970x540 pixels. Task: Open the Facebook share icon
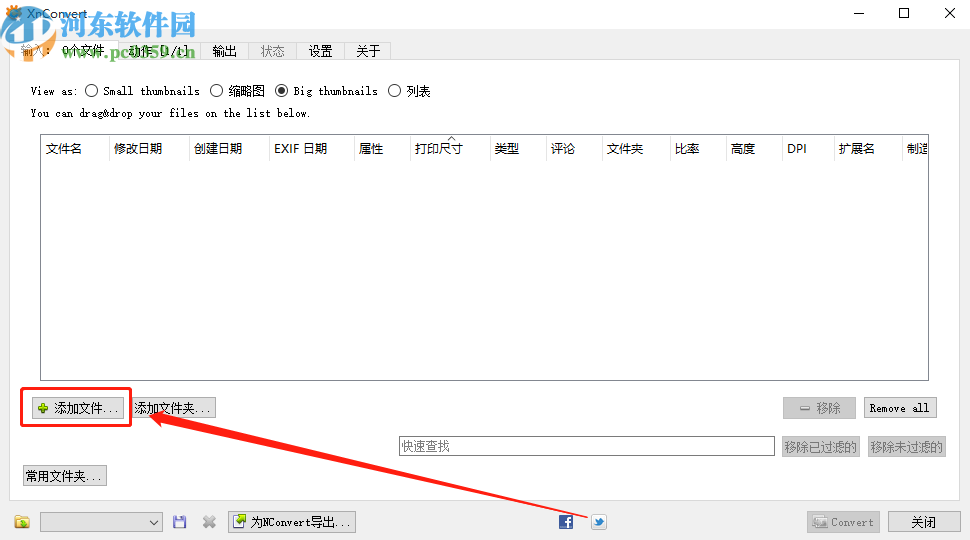566,522
